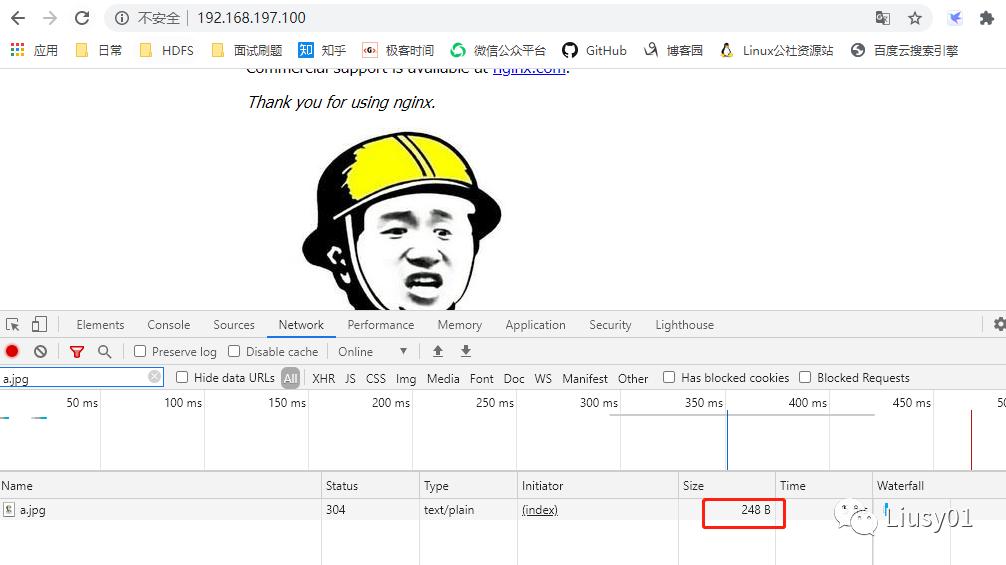Open the Apps grid bookmark
1006x565 pixels.
(x=35, y=50)
